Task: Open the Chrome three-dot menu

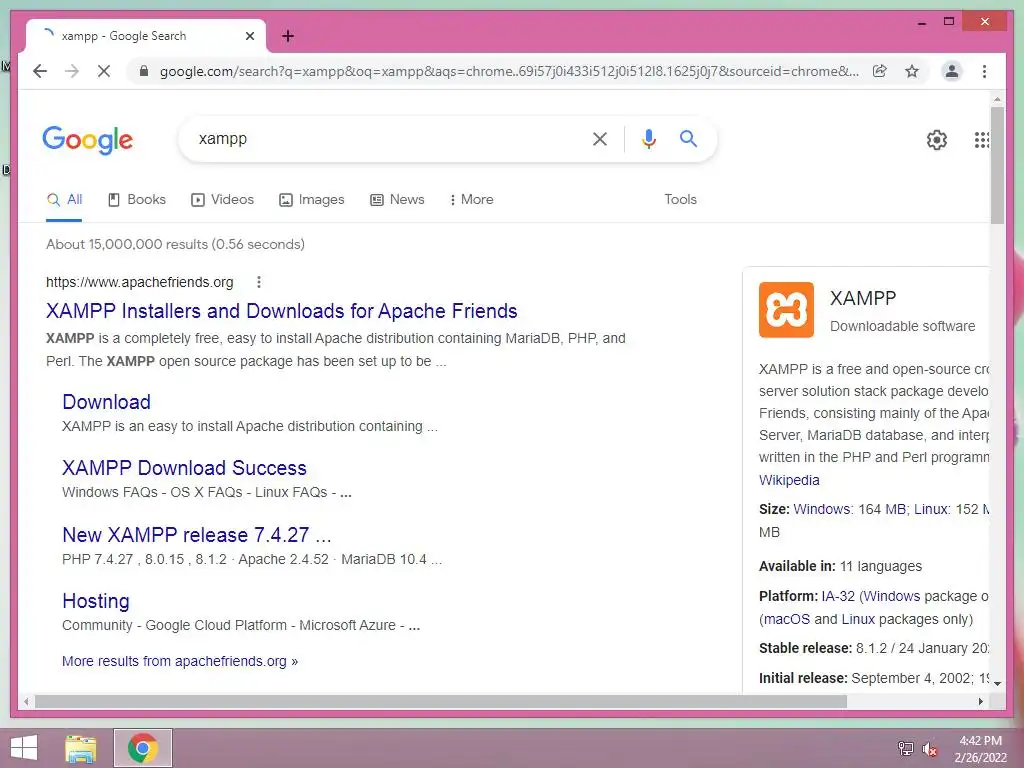Action: [984, 71]
